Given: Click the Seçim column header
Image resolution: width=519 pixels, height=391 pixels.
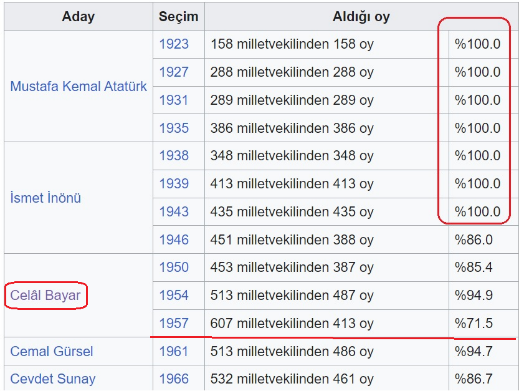Looking at the screenshot, I should (x=178, y=17).
